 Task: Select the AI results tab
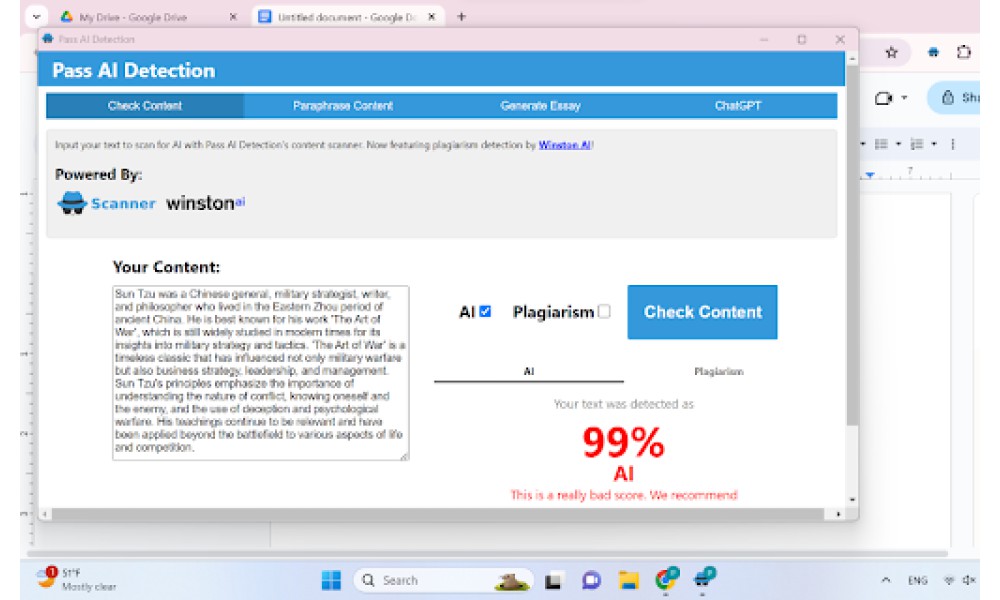pyautogui.click(x=529, y=371)
